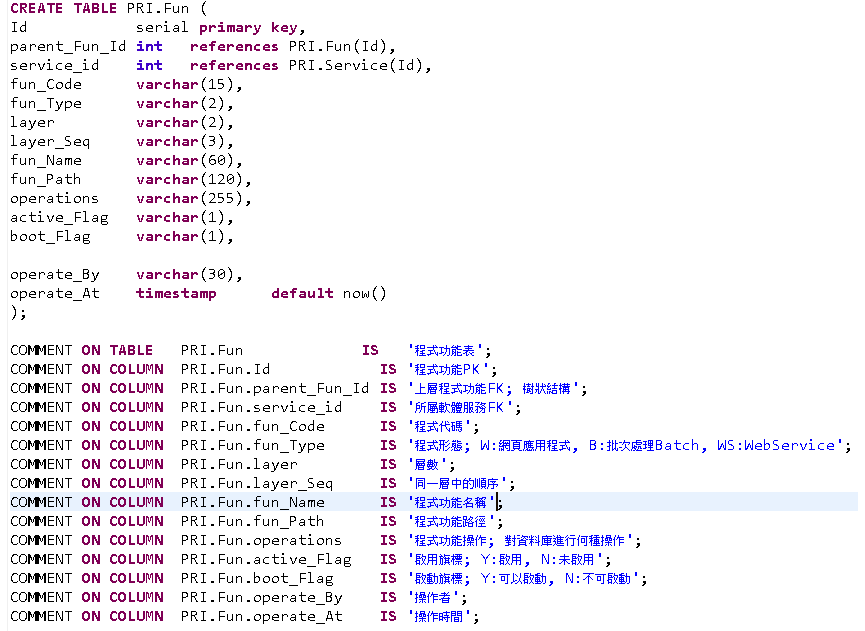This screenshot has height=631, width=865.
Task: Click 'varchar(15)' type of fun_Code
Action: pos(185,84)
